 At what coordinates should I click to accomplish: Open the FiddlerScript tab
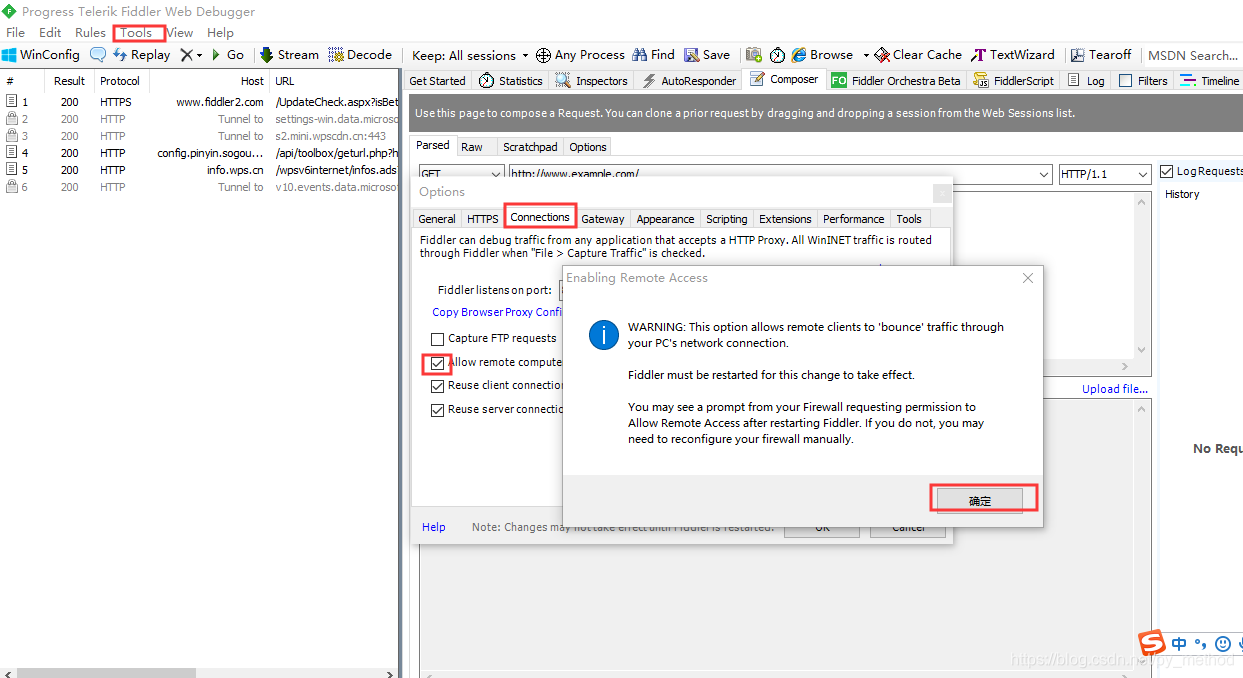(x=1013, y=81)
